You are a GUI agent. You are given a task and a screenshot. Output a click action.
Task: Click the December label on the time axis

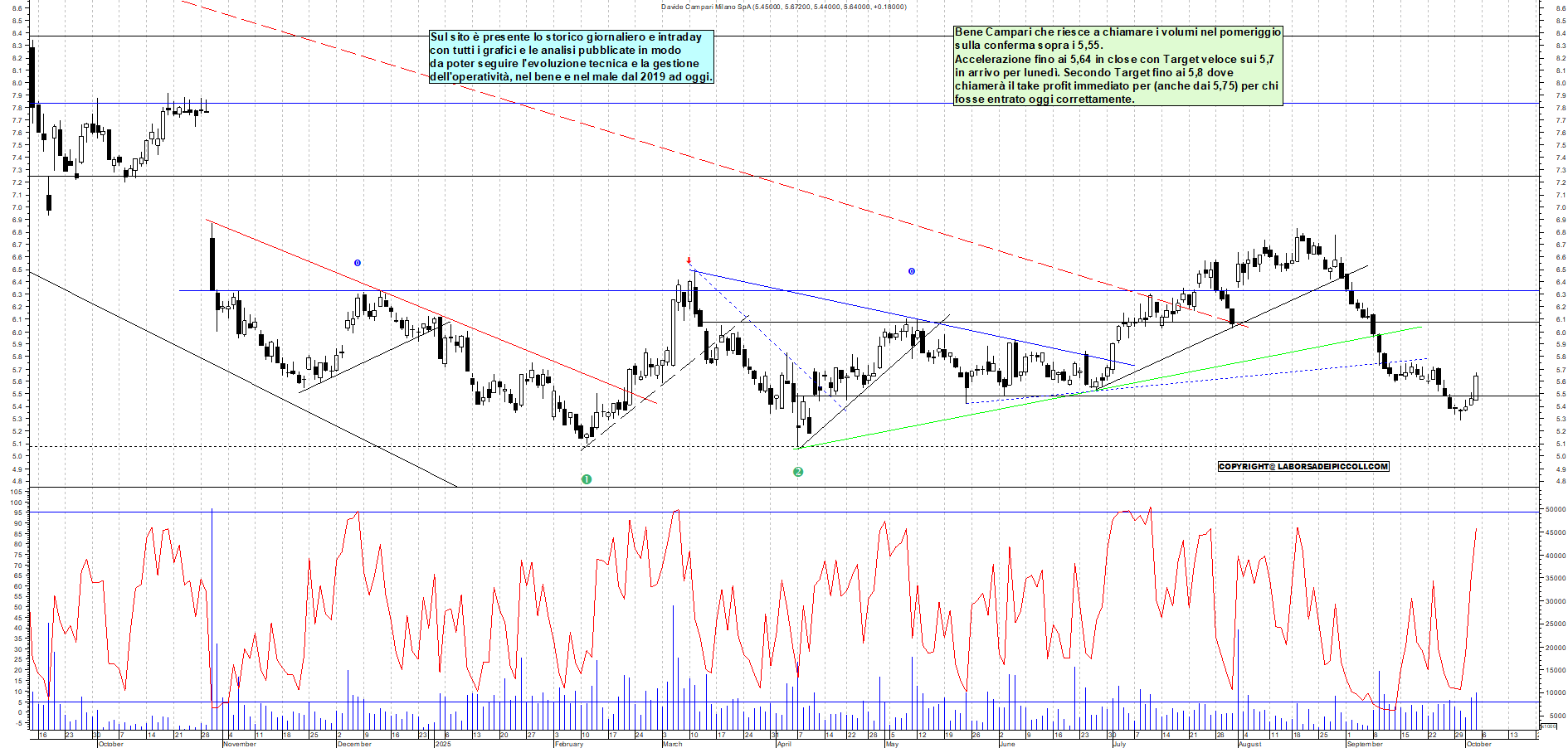354,744
